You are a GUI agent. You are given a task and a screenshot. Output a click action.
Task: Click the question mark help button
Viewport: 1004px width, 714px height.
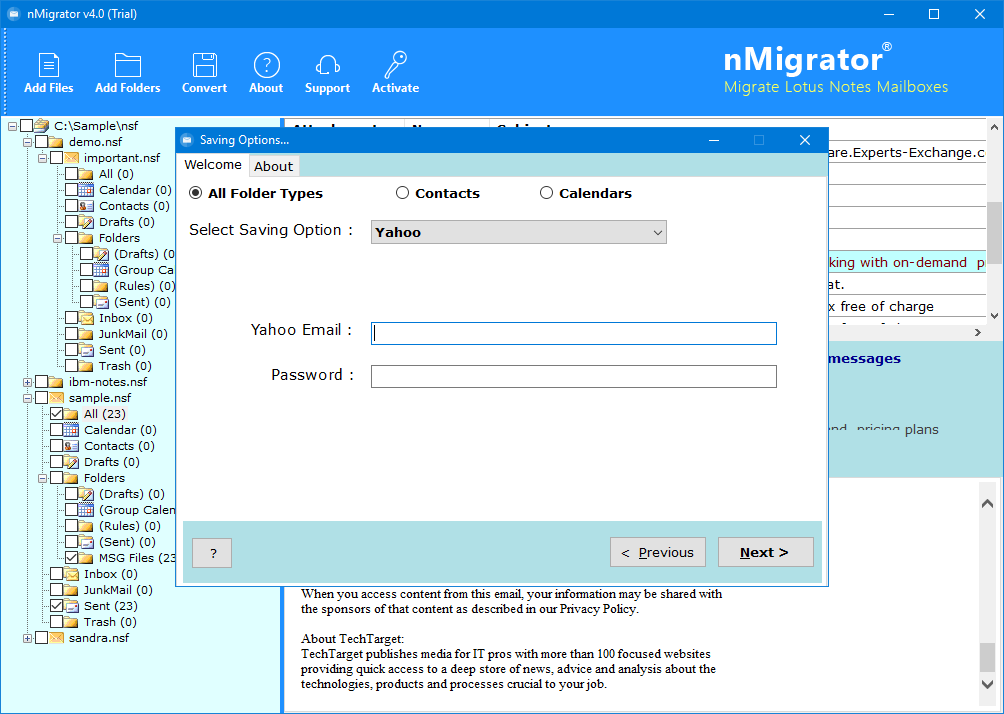212,553
